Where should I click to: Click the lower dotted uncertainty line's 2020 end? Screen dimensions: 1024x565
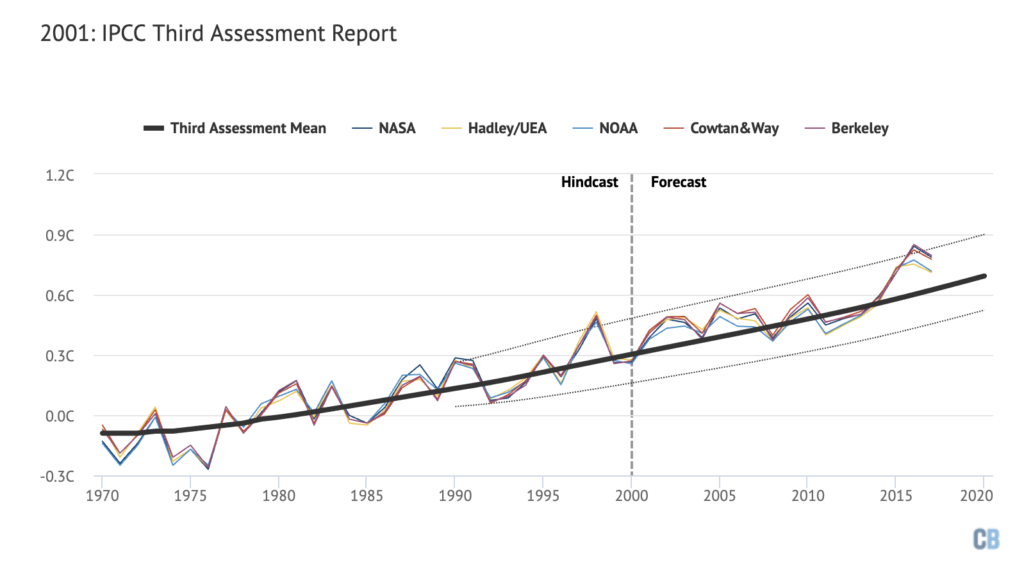click(982, 311)
